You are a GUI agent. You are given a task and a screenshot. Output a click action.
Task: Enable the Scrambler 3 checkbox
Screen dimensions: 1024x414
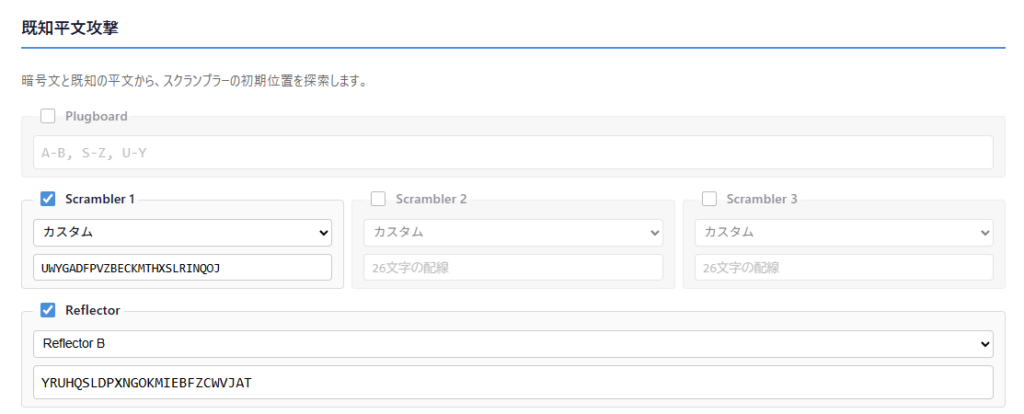710,199
